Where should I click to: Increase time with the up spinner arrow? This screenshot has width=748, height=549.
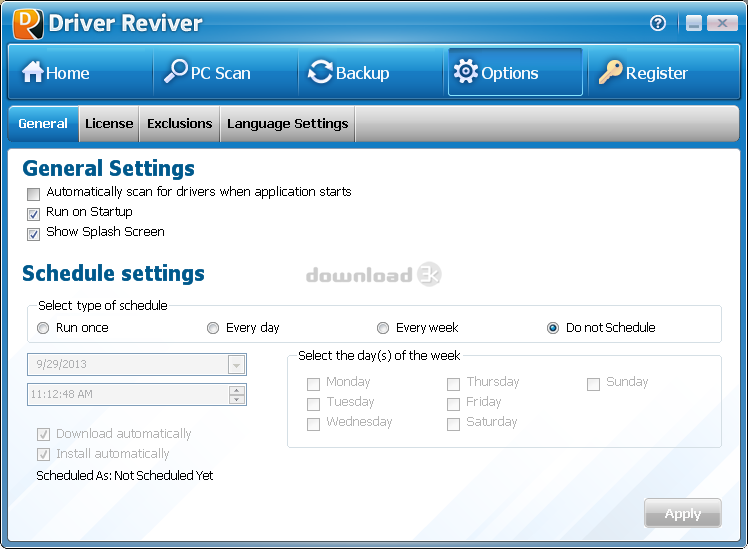click(237, 390)
